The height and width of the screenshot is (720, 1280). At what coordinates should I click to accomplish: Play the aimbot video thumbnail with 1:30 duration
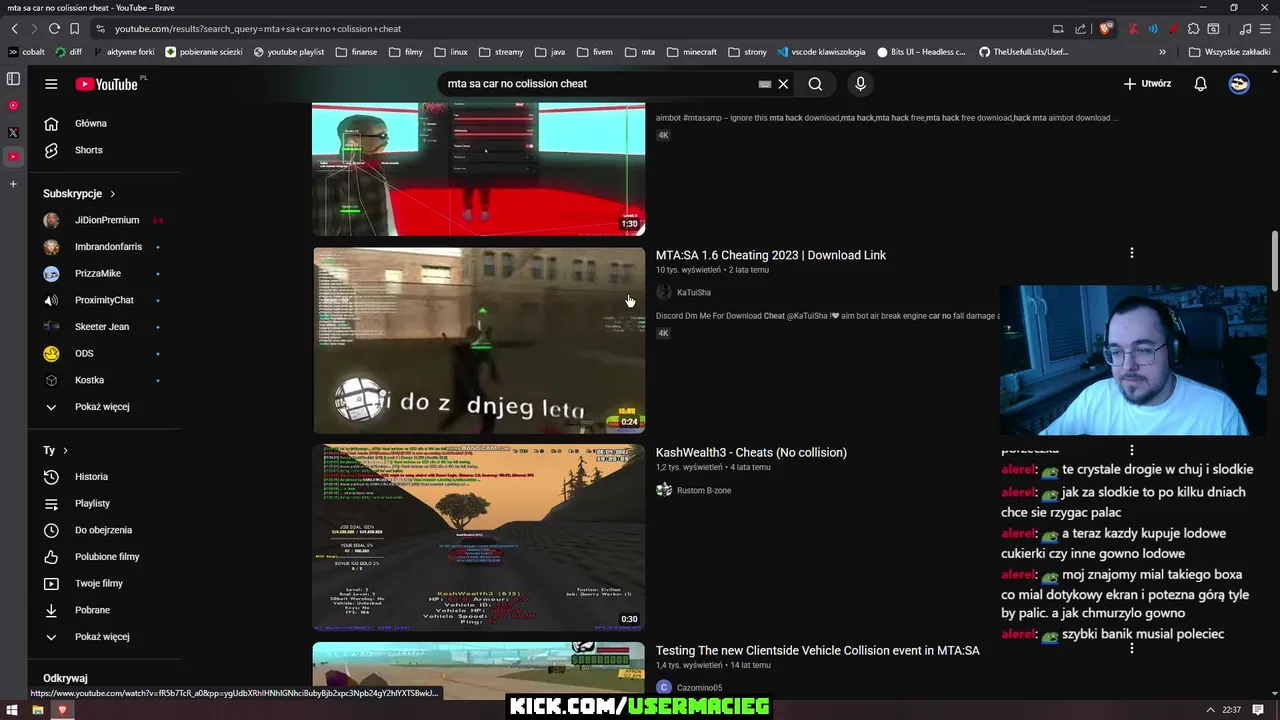479,169
